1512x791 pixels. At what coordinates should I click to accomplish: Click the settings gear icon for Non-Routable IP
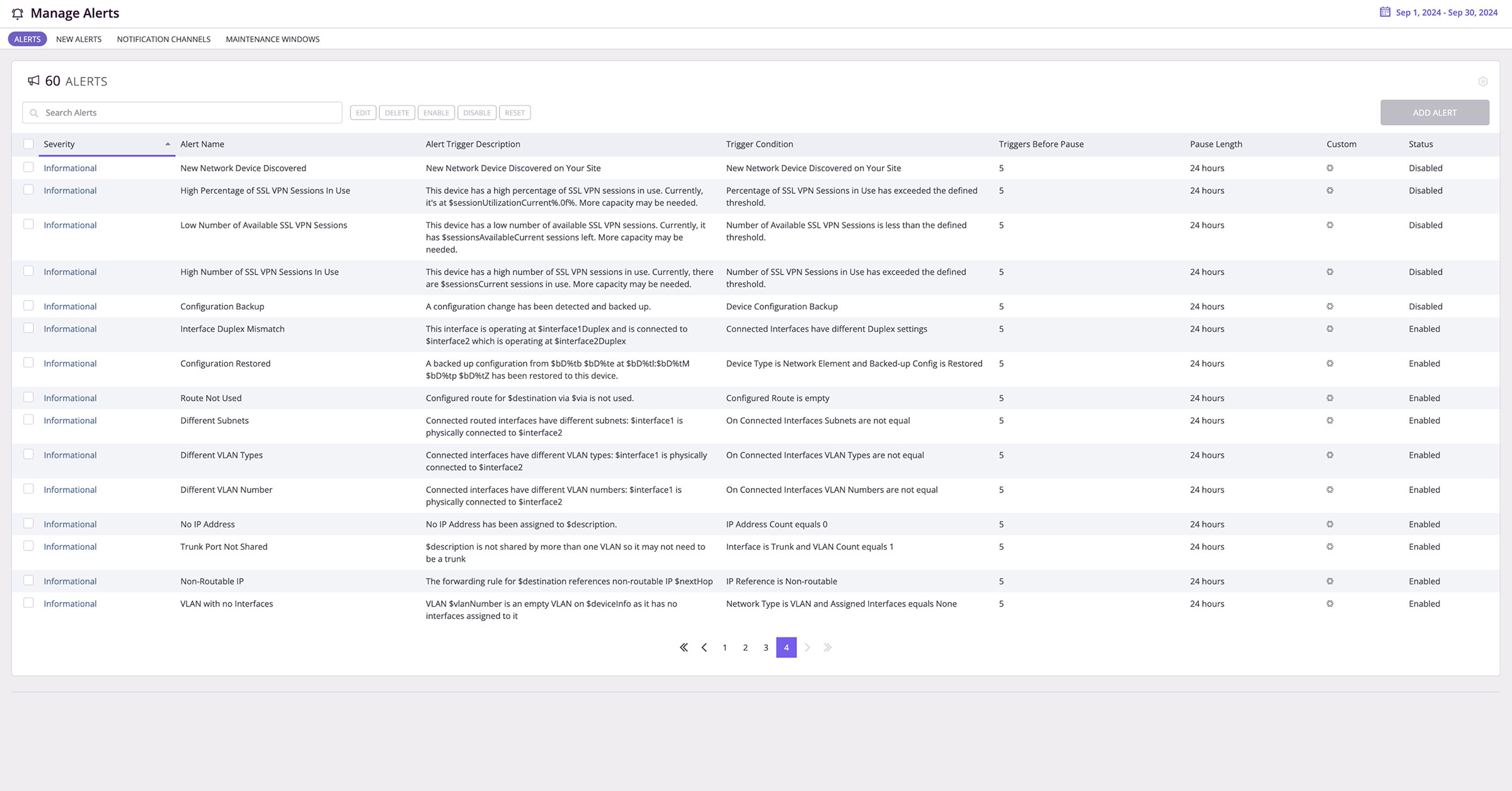point(1329,580)
